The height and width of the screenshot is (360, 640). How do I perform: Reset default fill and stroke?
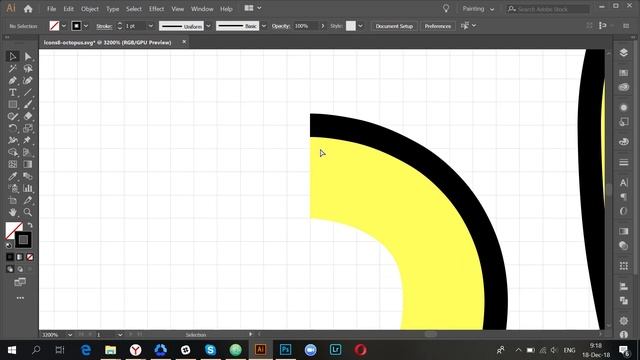click(x=9, y=246)
